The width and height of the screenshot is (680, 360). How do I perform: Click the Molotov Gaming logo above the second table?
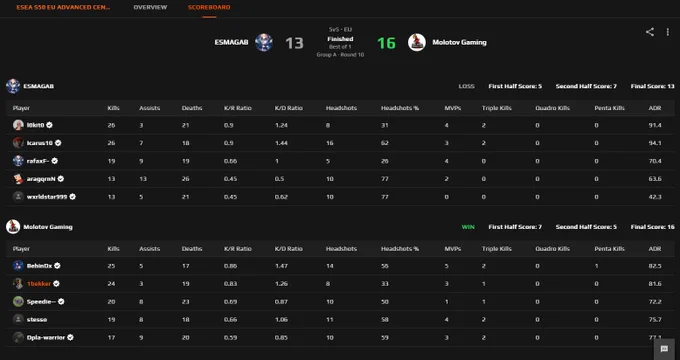pyautogui.click(x=13, y=226)
